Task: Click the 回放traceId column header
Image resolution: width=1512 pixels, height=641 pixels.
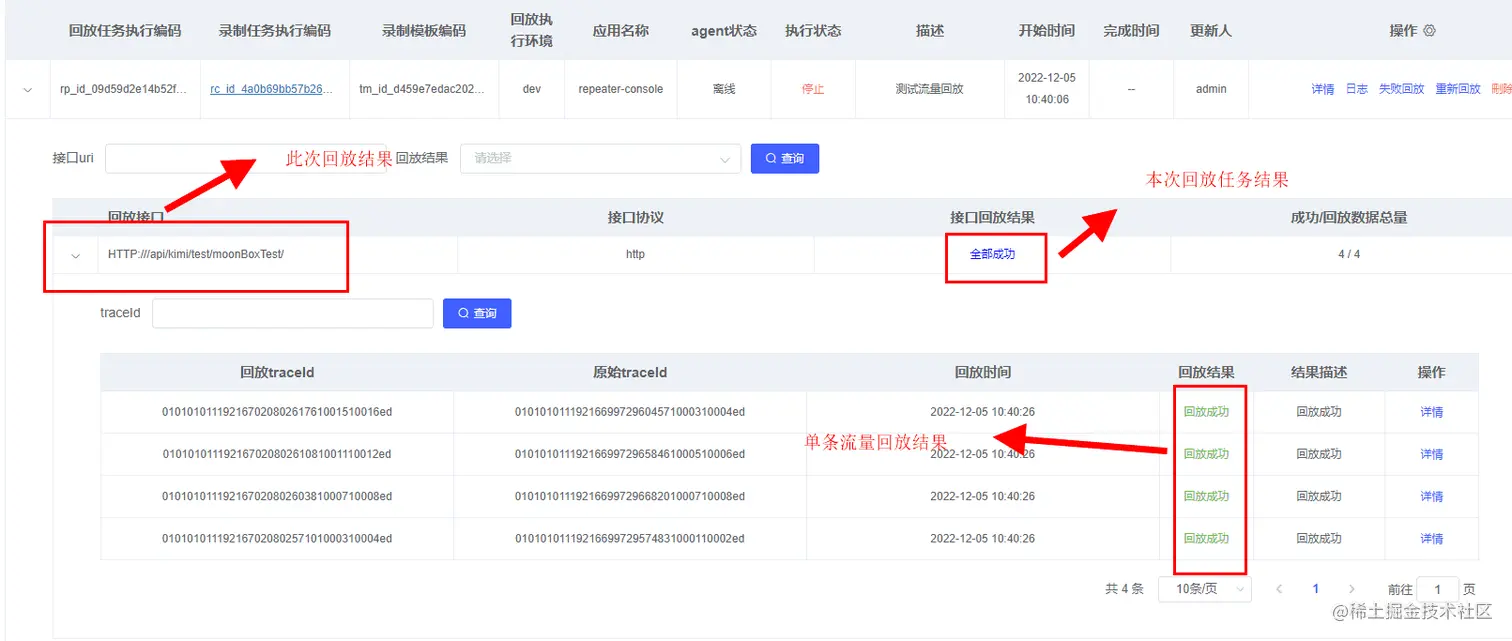Action: [277, 372]
